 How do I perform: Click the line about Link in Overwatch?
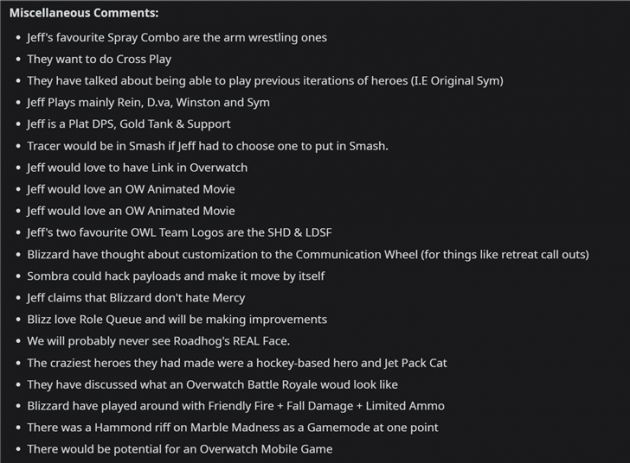point(137,167)
